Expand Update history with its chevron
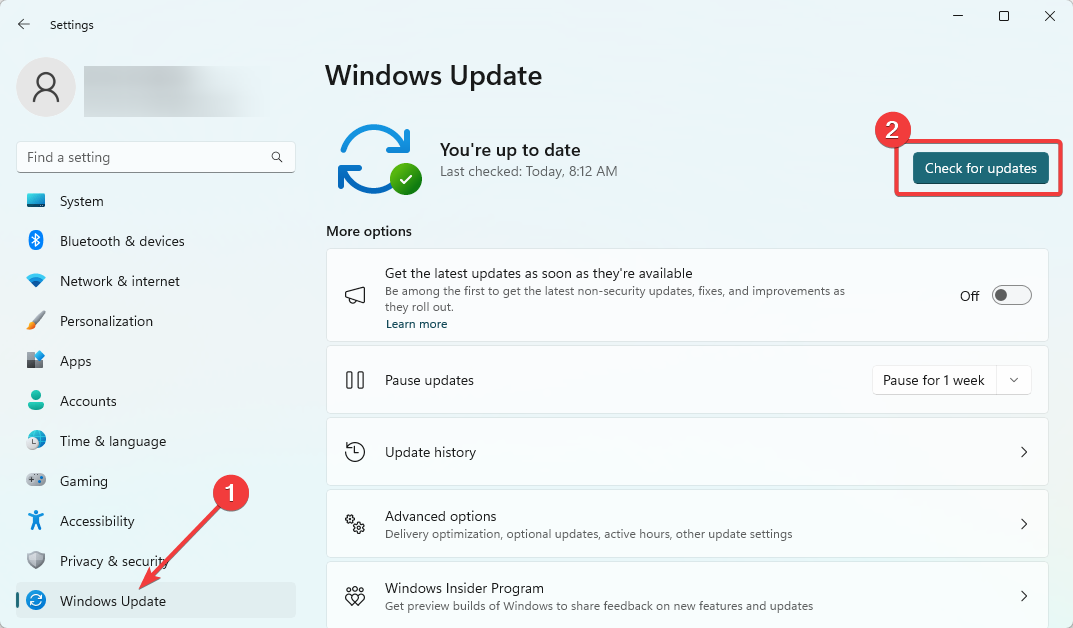This screenshot has width=1073, height=628. point(1024,452)
